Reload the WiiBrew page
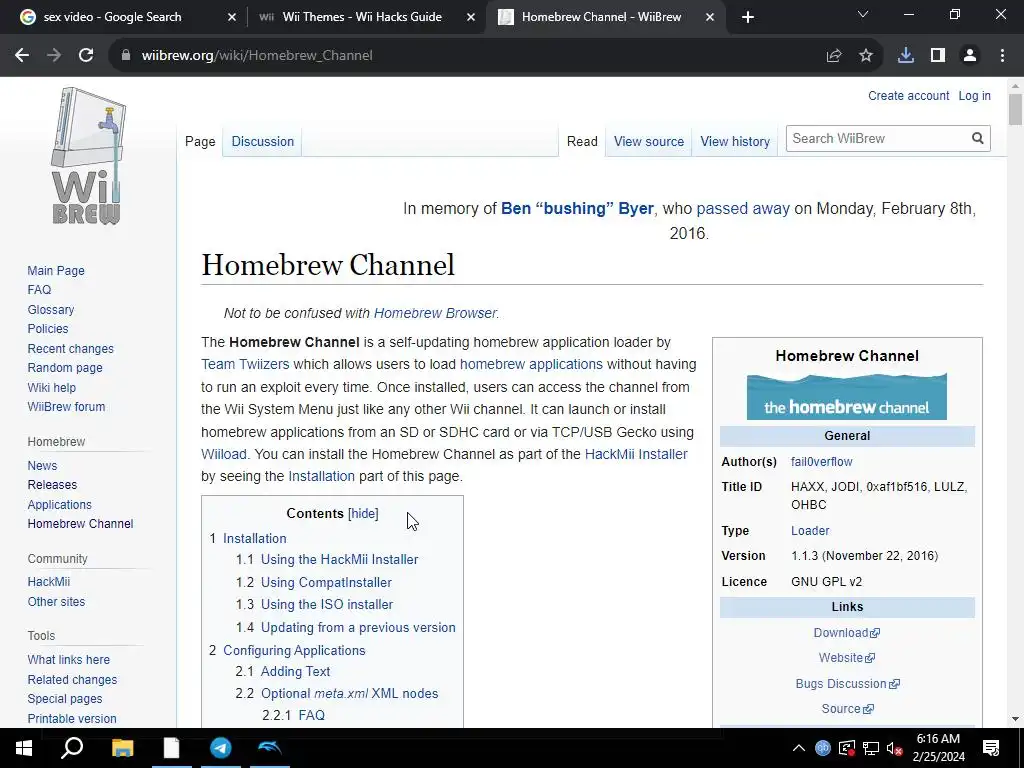This screenshot has height=768, width=1024. 86,56
